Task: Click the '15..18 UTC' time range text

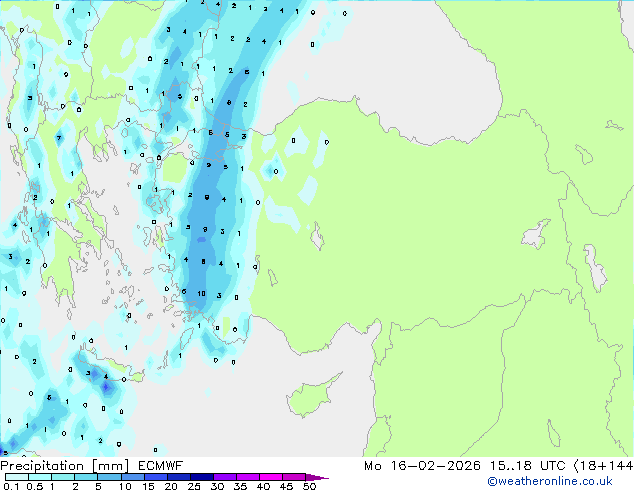Action: point(527,466)
